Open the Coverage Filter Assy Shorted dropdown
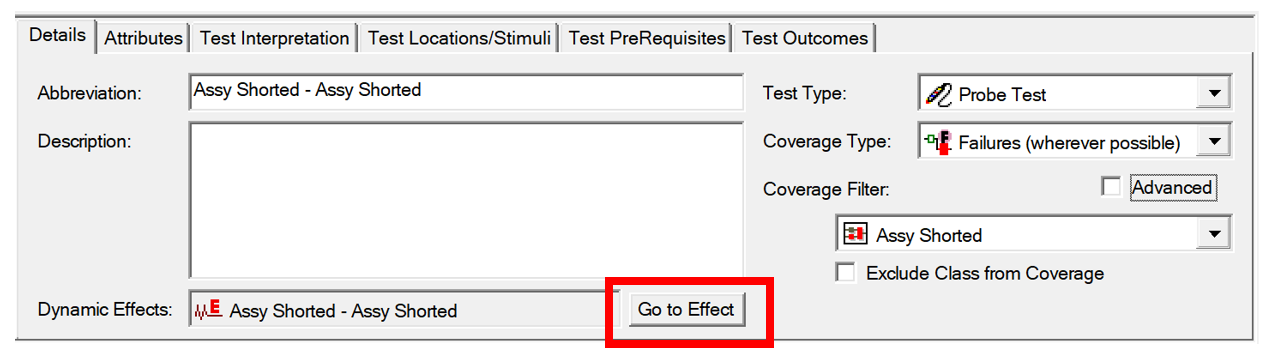The width and height of the screenshot is (1282, 360). click(1213, 235)
